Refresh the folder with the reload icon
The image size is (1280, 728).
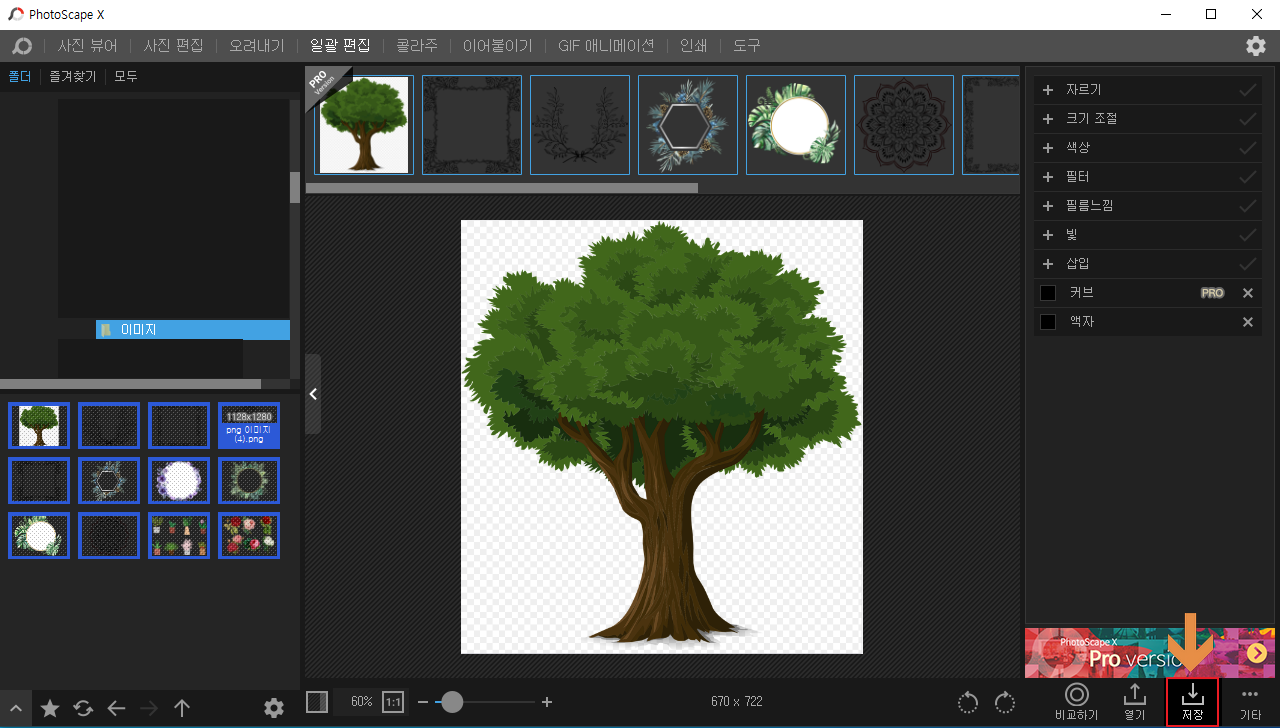tap(83, 708)
